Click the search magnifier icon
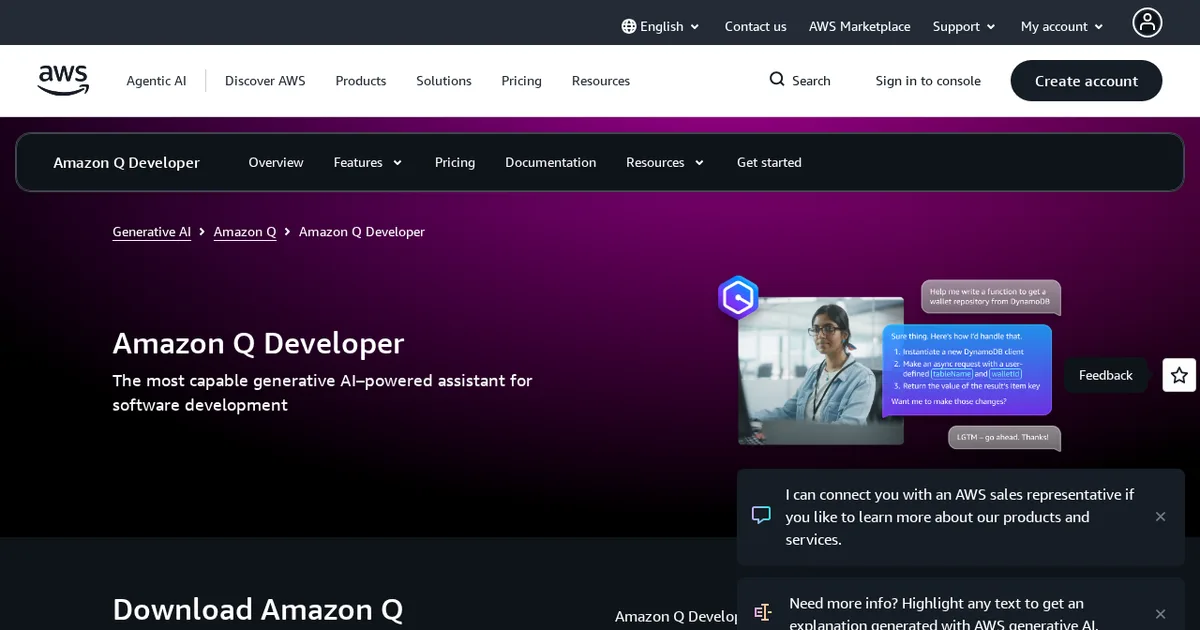The image size is (1200, 630). [x=777, y=79]
